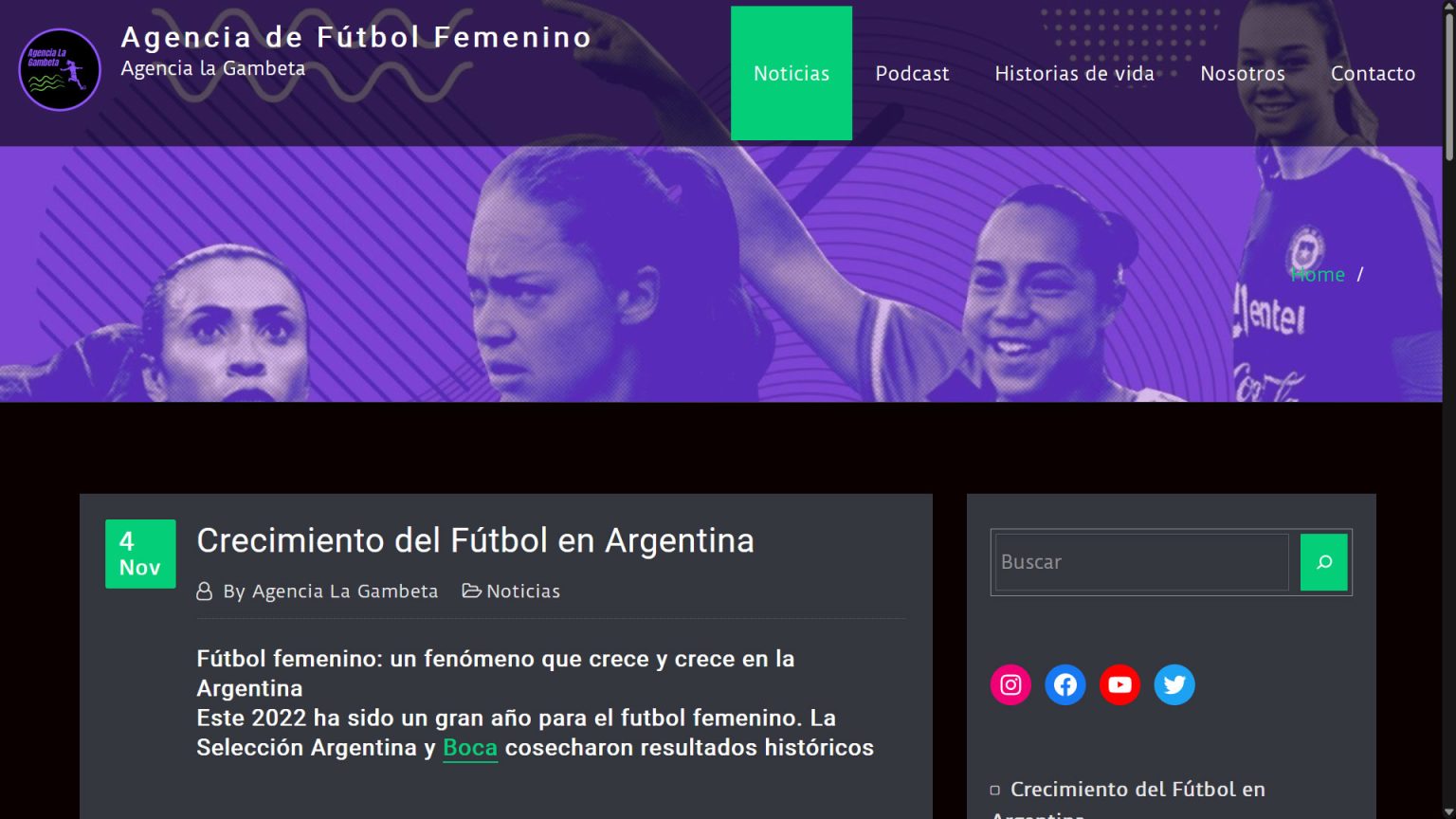Focus the Buscar search field
Screen dimensions: 1456x819
click(1141, 562)
